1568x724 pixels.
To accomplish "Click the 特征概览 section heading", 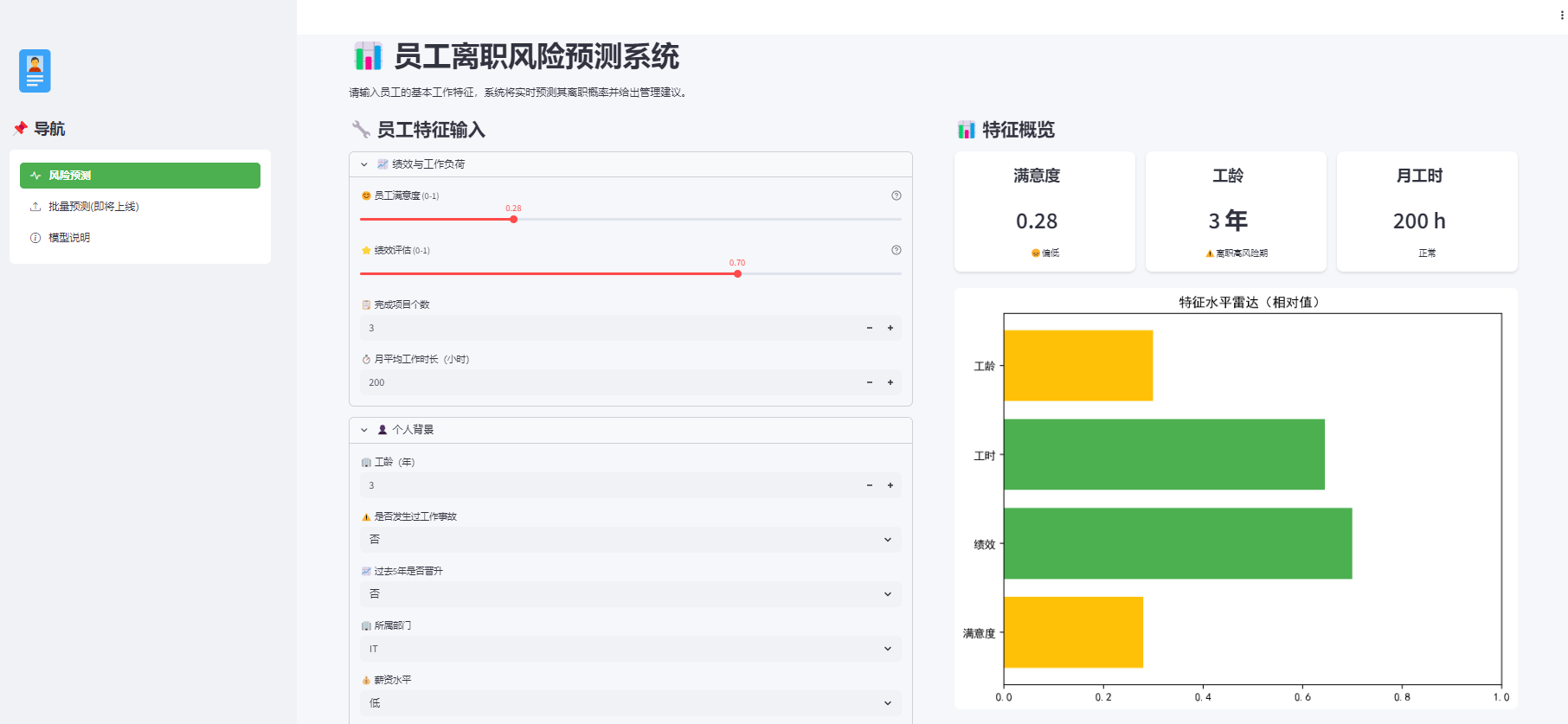I will point(1019,130).
